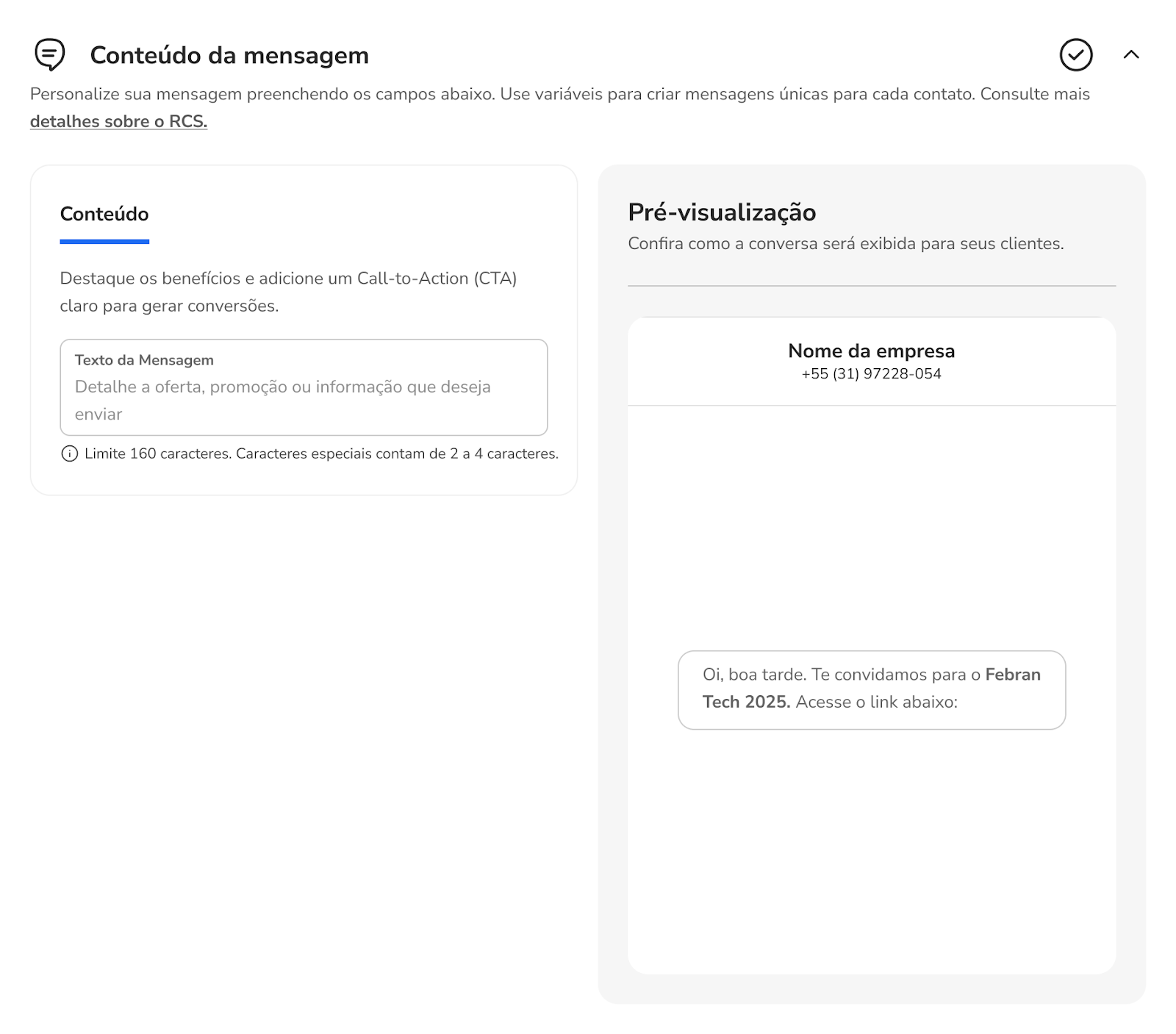Click the circled checkmark status icon
Viewport: 1176px width, 1034px height.
click(1076, 55)
